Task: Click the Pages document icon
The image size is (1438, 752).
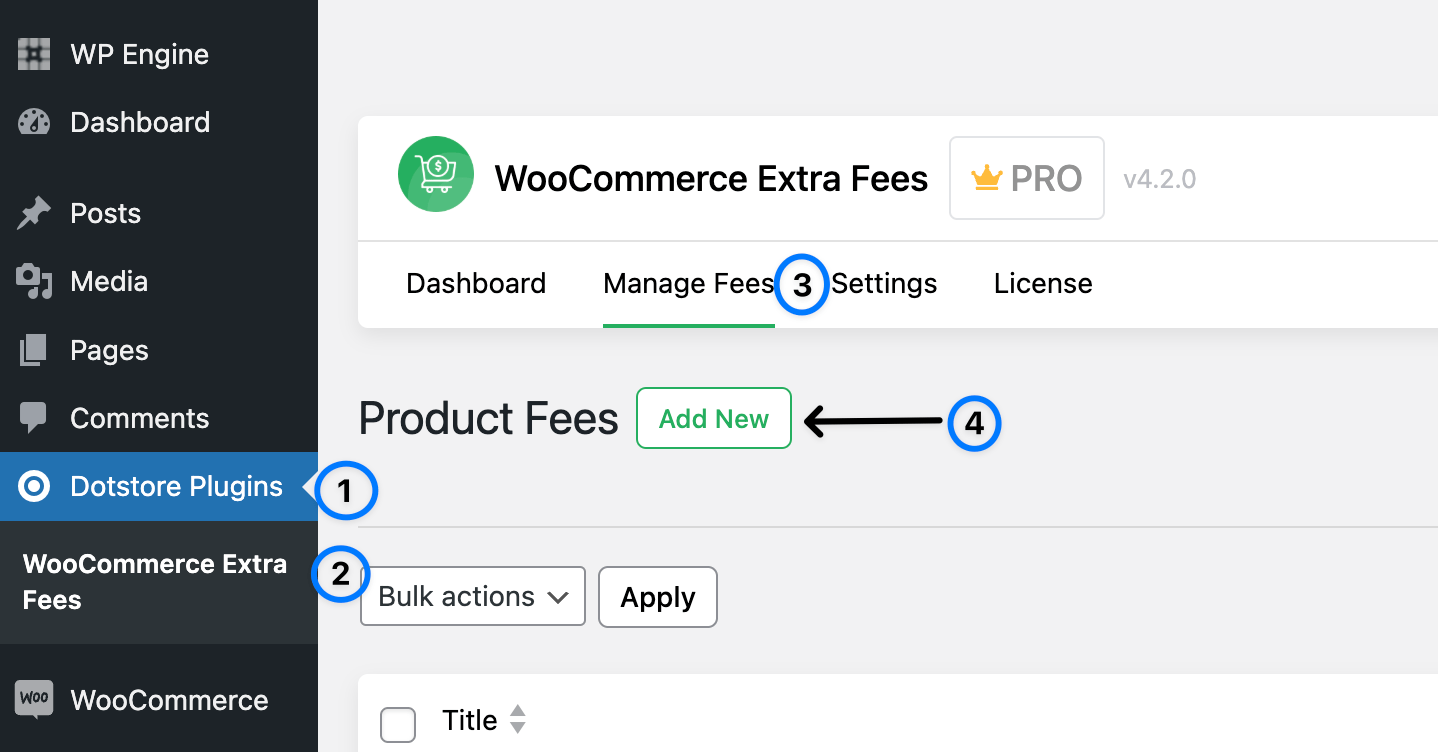Action: click(x=33, y=349)
